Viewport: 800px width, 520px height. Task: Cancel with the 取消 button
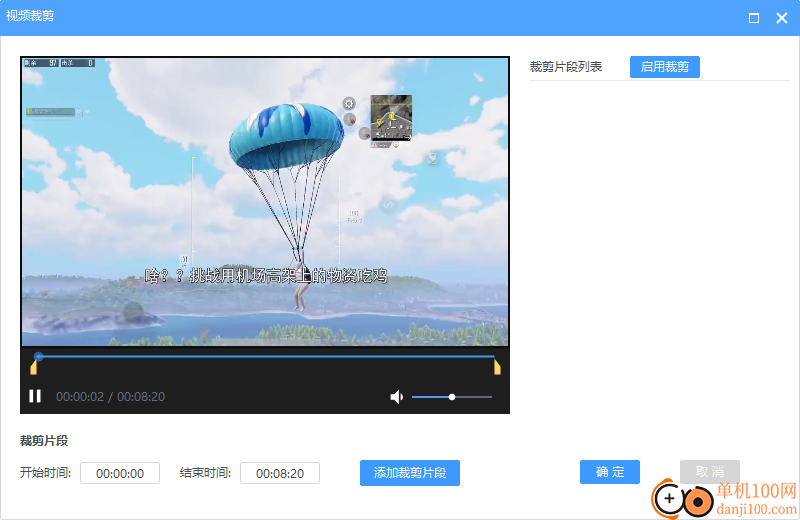click(710, 472)
